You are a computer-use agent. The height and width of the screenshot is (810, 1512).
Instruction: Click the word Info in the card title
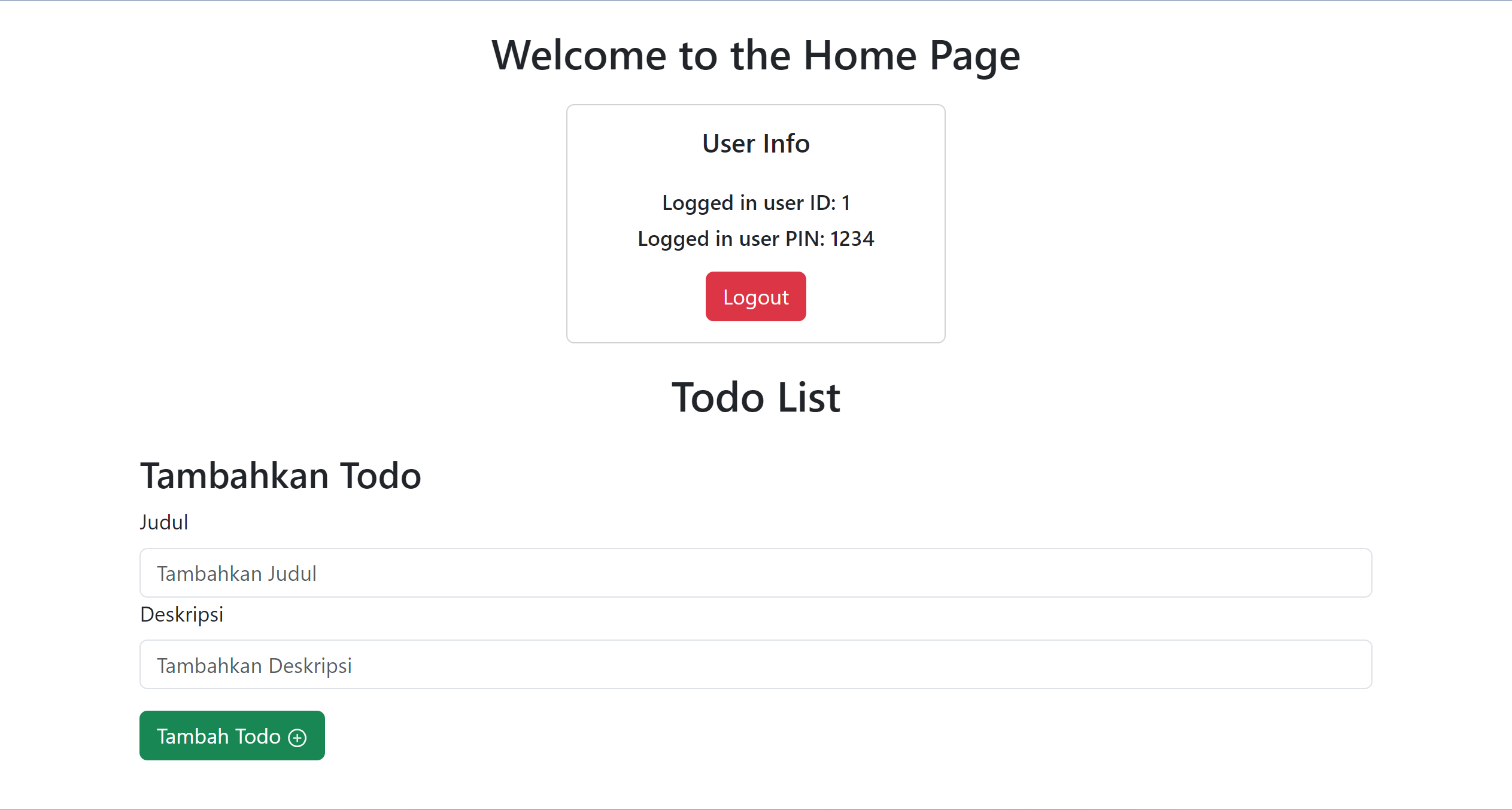click(x=786, y=144)
